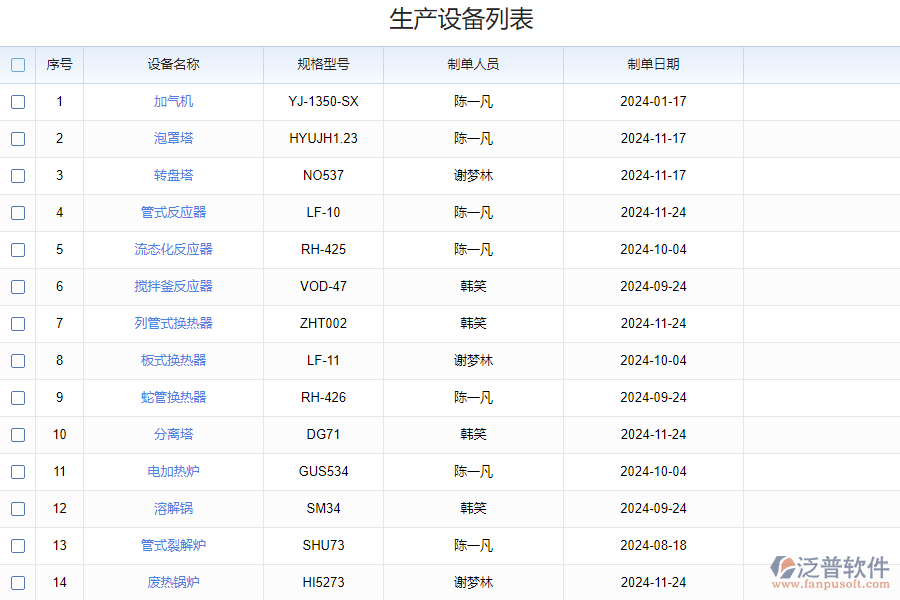Tick the checkbox for row 10 分离塔

tap(18, 435)
